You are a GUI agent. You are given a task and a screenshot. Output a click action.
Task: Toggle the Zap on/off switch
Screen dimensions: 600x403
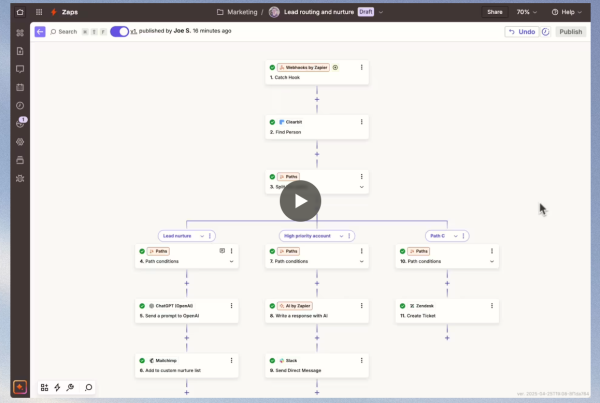119,32
